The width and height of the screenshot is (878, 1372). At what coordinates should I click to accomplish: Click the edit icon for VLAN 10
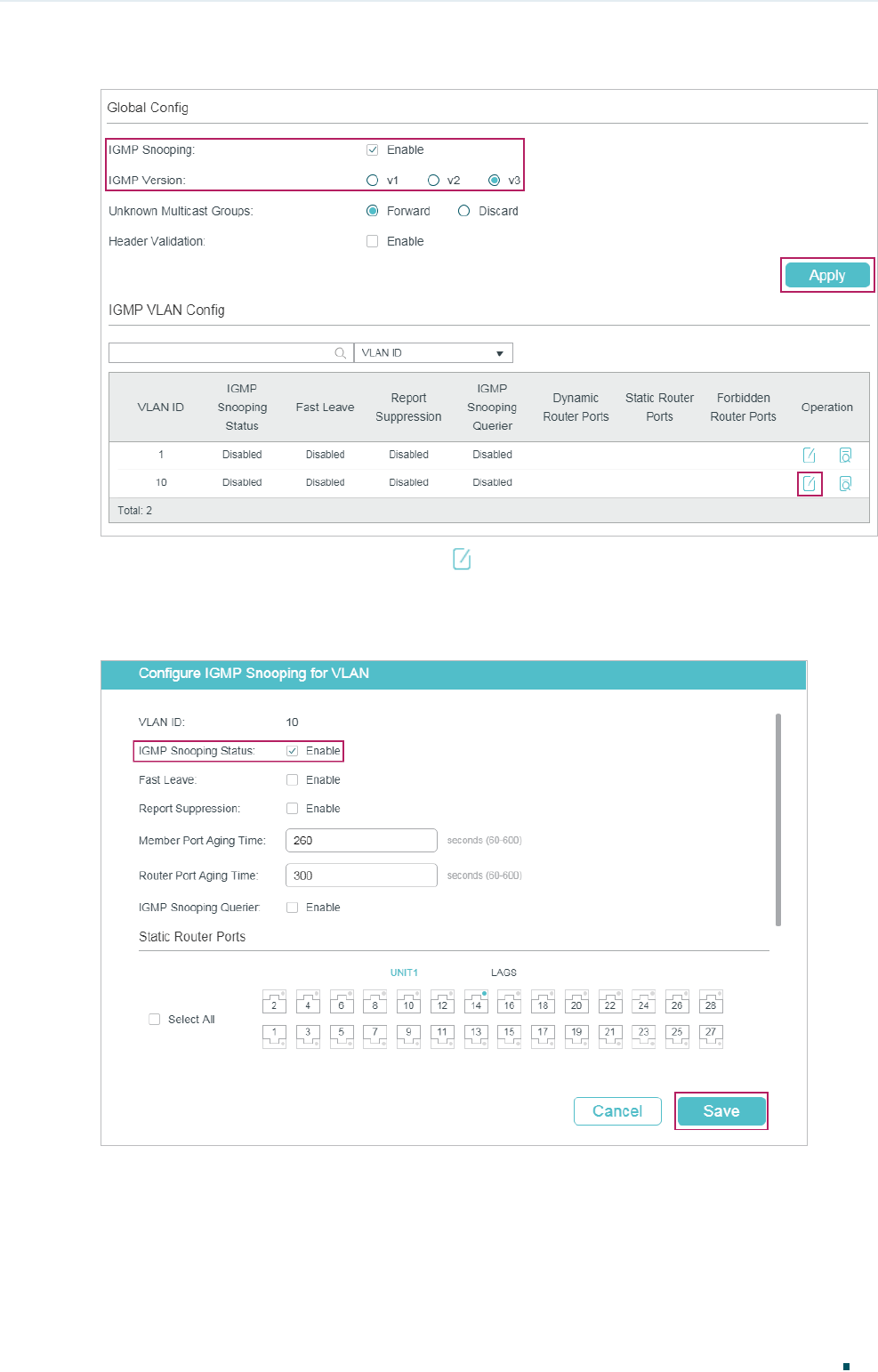[810, 483]
